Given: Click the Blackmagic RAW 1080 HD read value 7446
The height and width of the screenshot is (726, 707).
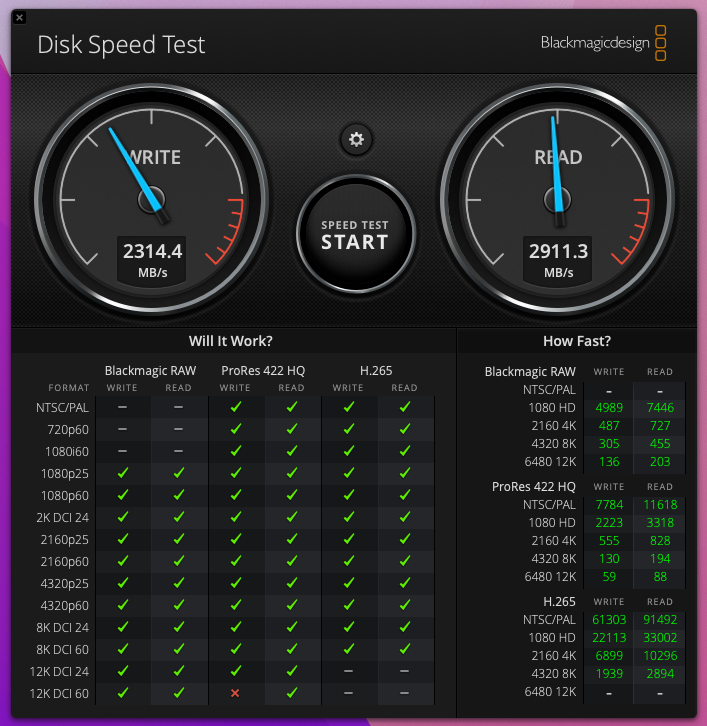Looking at the screenshot, I should 660,407.
